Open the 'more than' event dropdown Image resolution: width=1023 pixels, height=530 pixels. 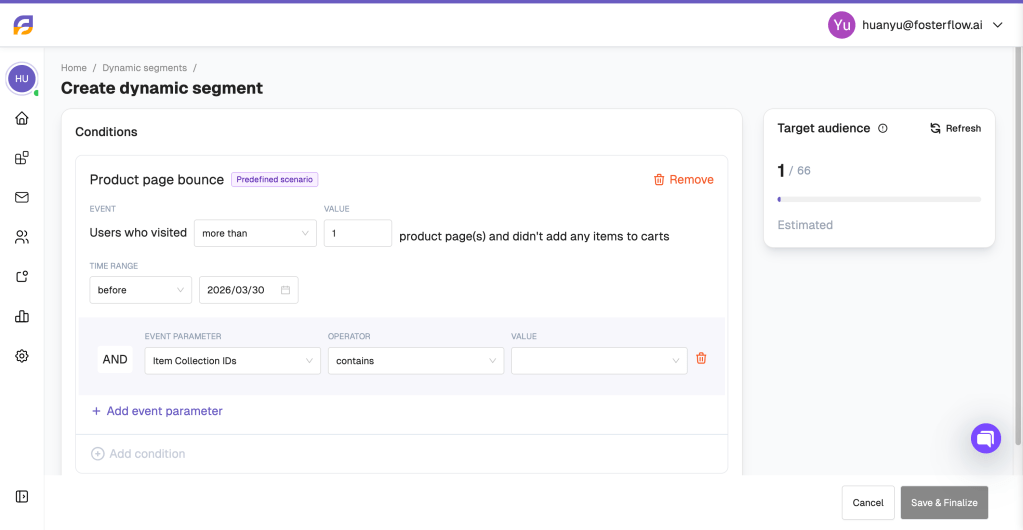tap(255, 233)
